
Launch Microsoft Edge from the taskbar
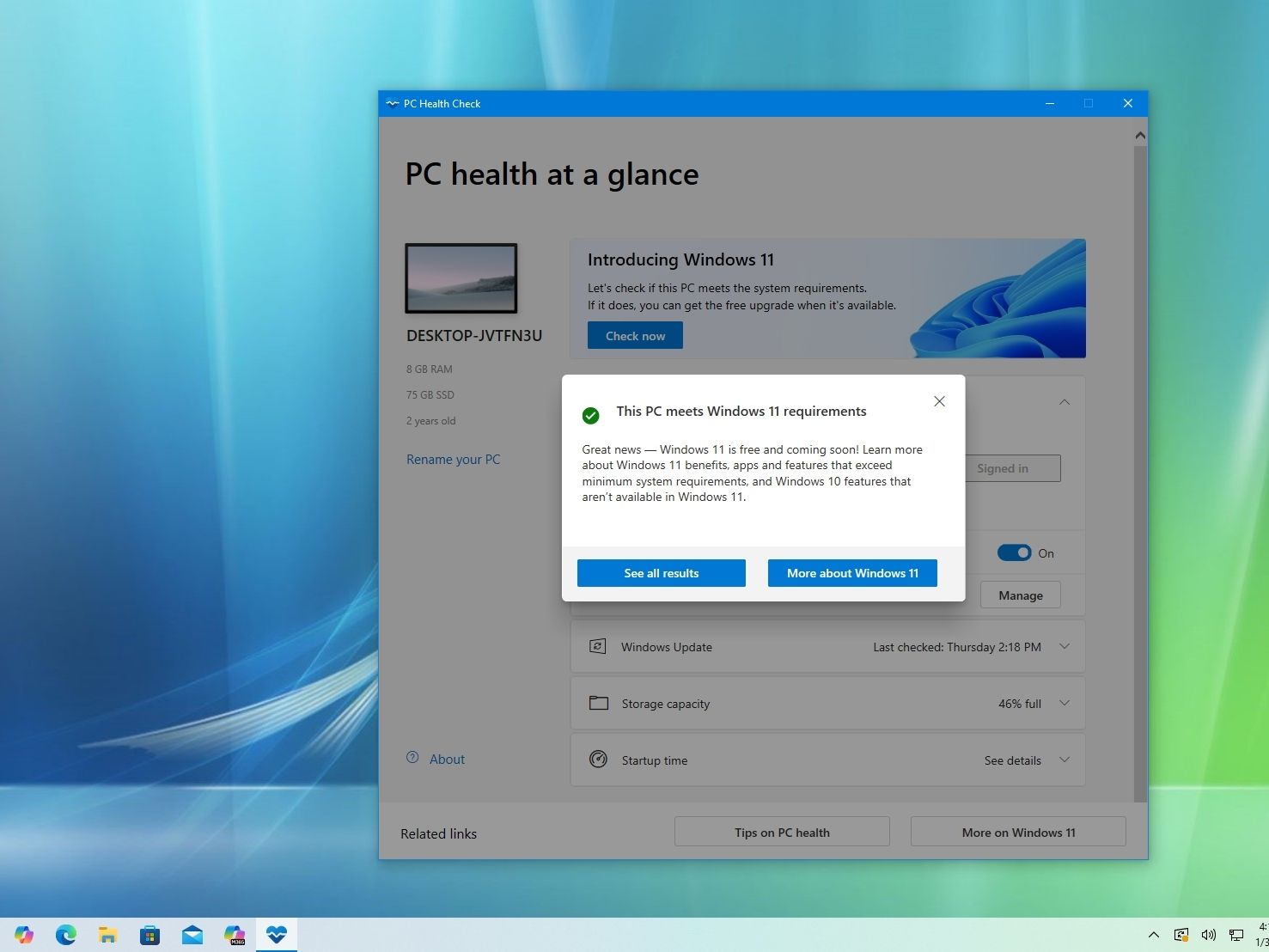coord(66,934)
